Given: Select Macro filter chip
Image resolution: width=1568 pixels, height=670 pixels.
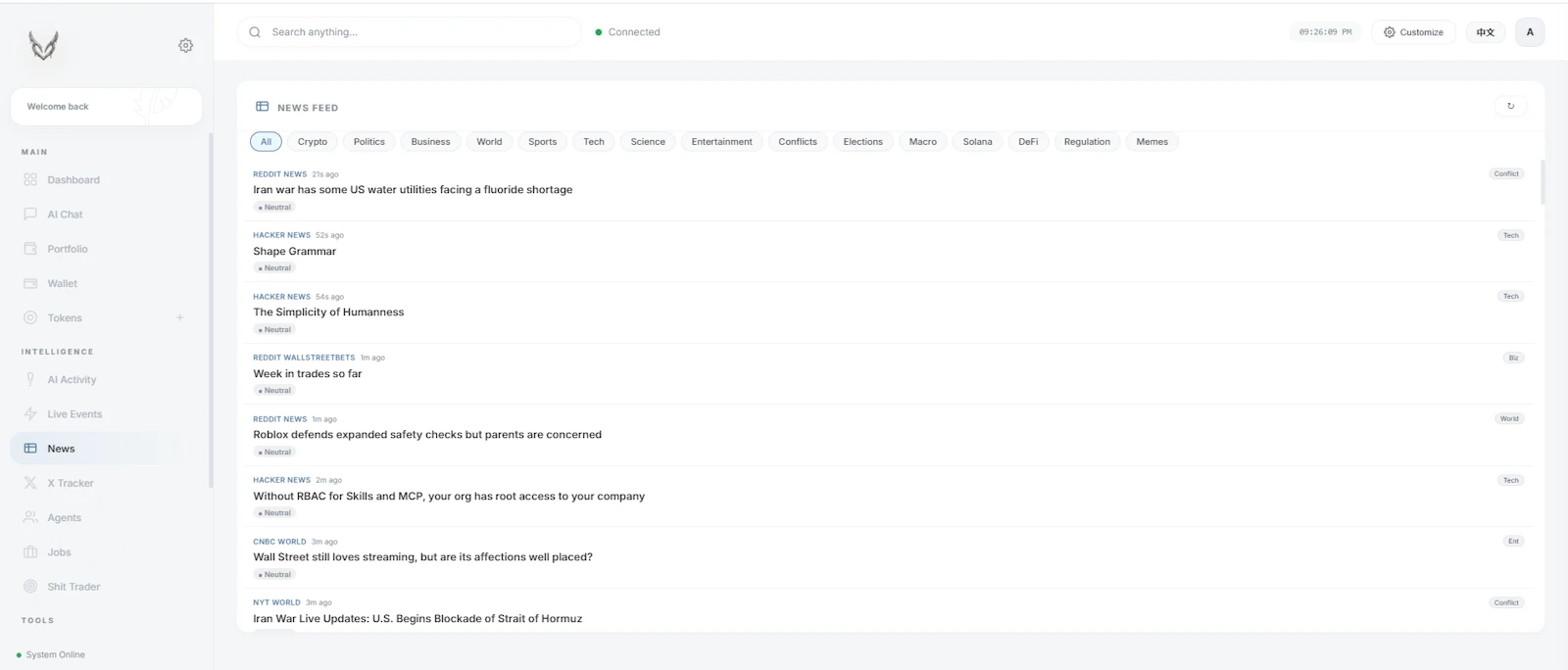Looking at the screenshot, I should tap(922, 142).
